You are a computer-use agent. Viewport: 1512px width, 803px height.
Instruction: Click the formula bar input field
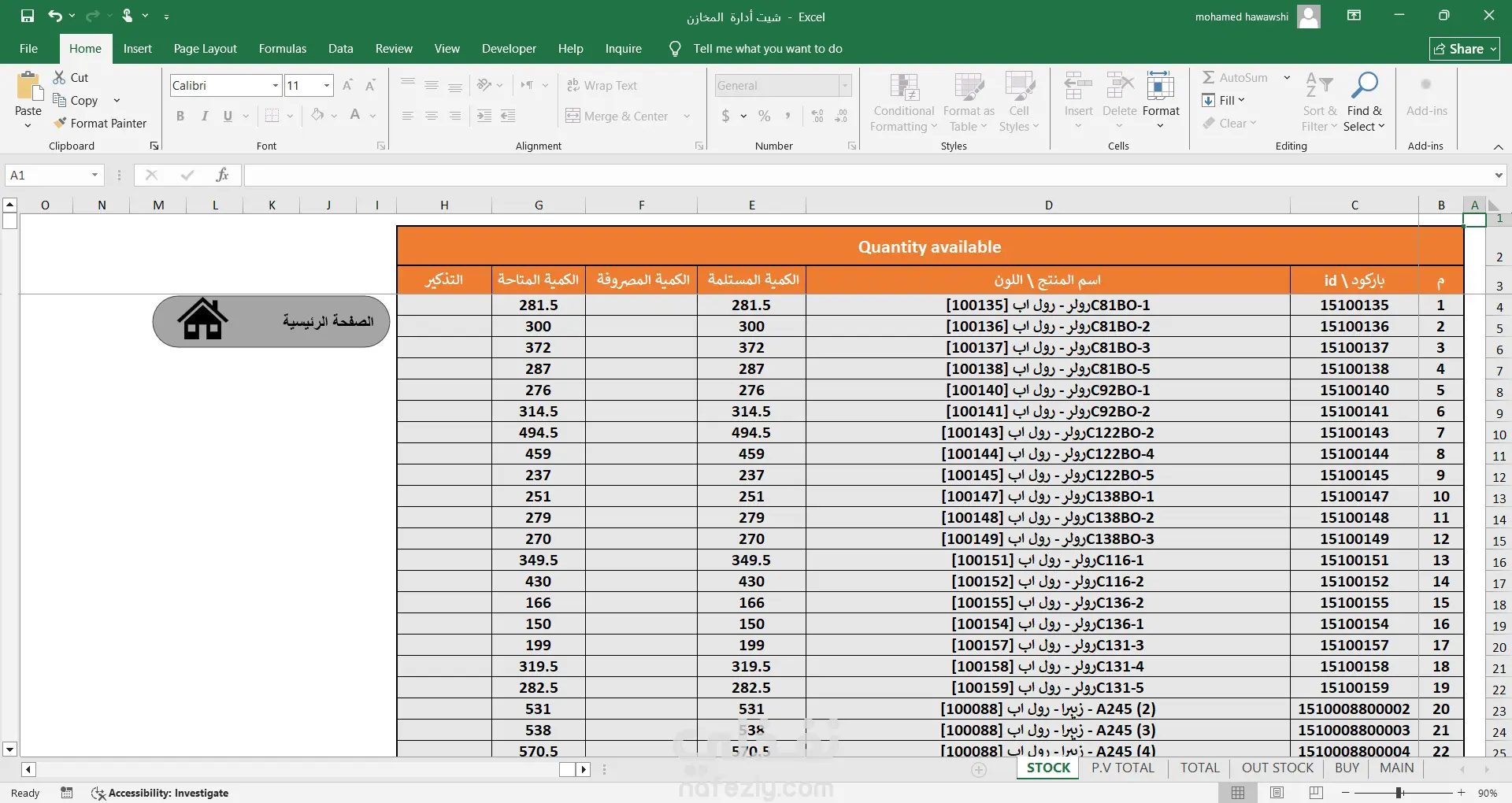click(868, 175)
